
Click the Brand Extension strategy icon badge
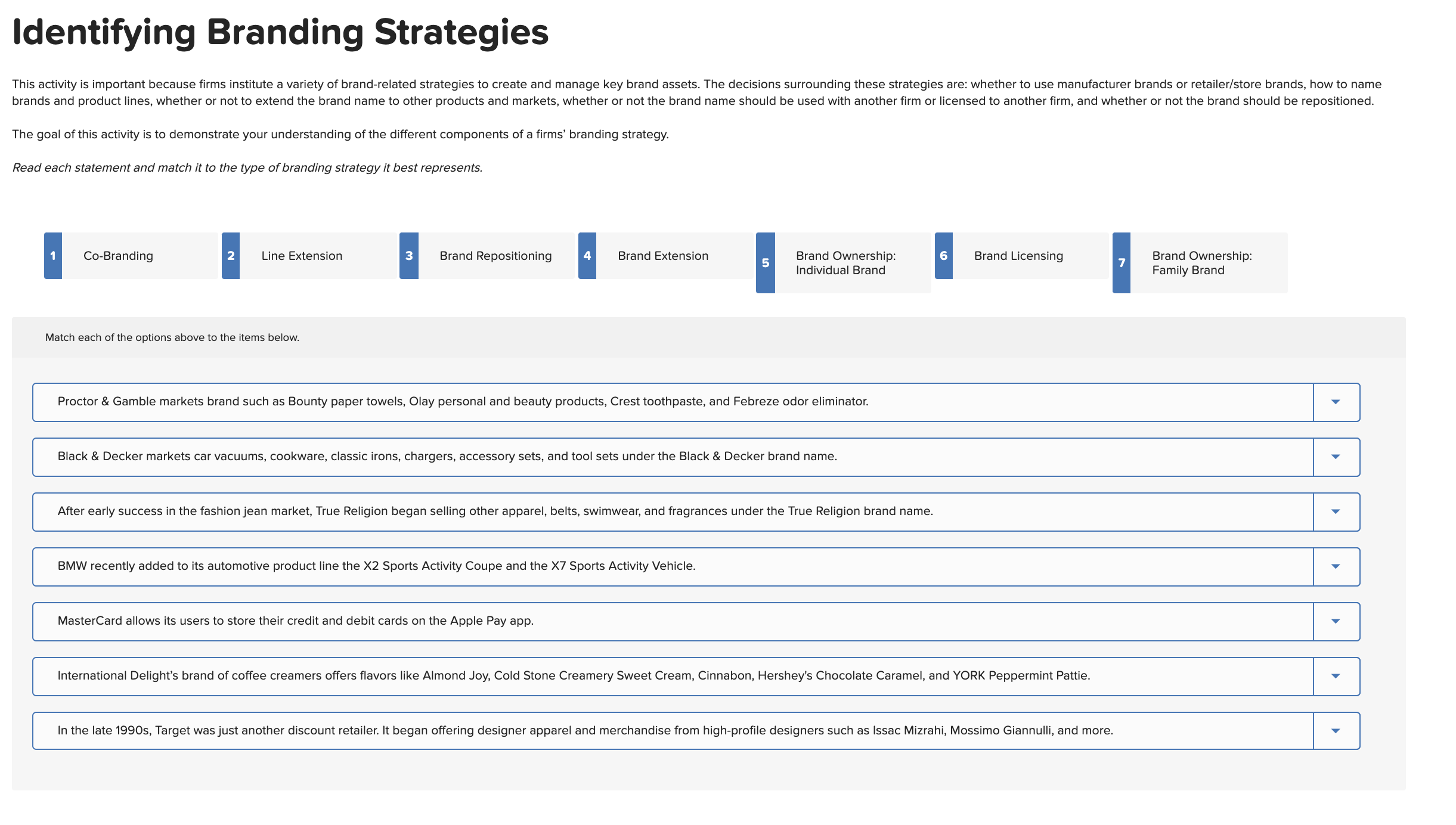pyautogui.click(x=587, y=255)
